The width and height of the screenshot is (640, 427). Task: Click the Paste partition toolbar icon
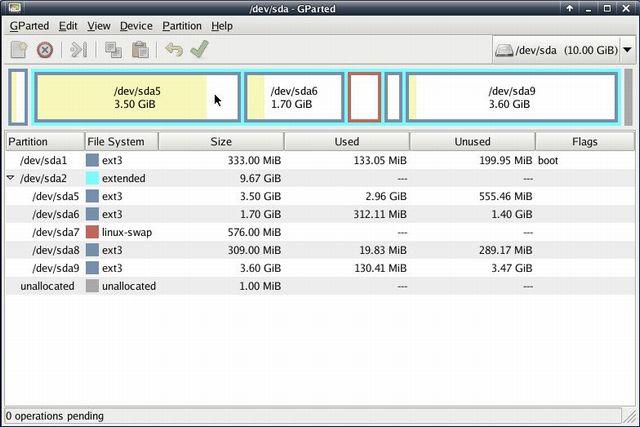click(140, 50)
